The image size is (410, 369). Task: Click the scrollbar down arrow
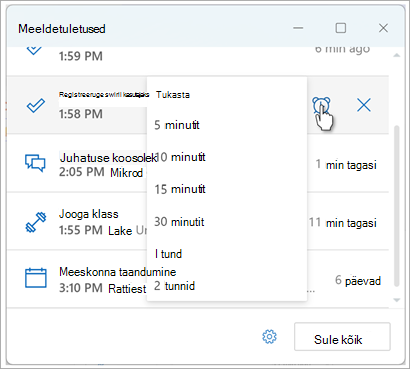pos(397,300)
